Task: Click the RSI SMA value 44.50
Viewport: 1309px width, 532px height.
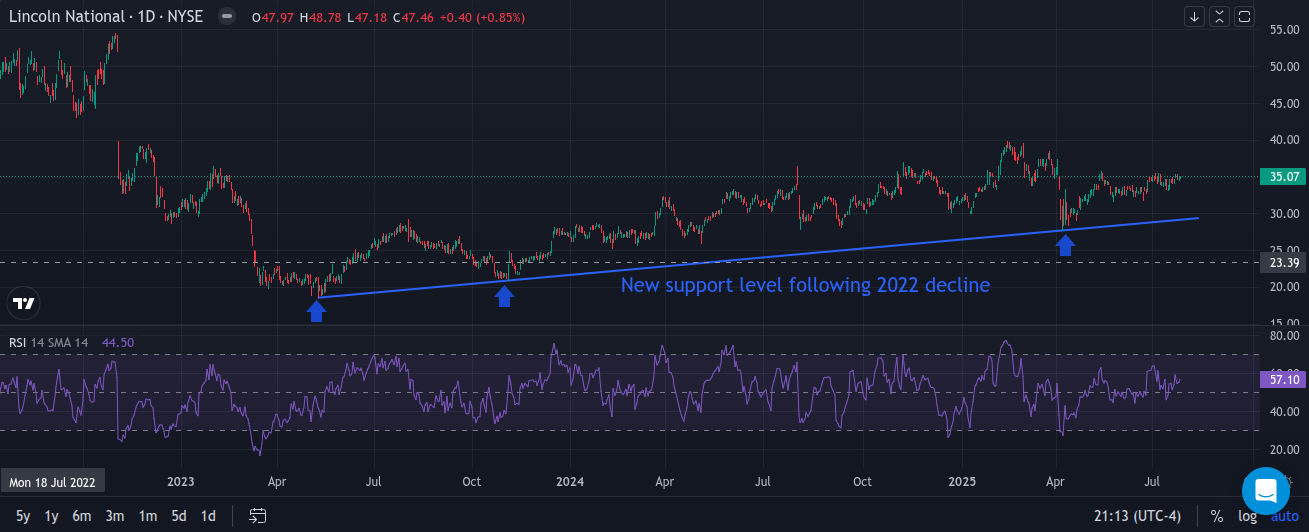Action: pyautogui.click(x=118, y=342)
